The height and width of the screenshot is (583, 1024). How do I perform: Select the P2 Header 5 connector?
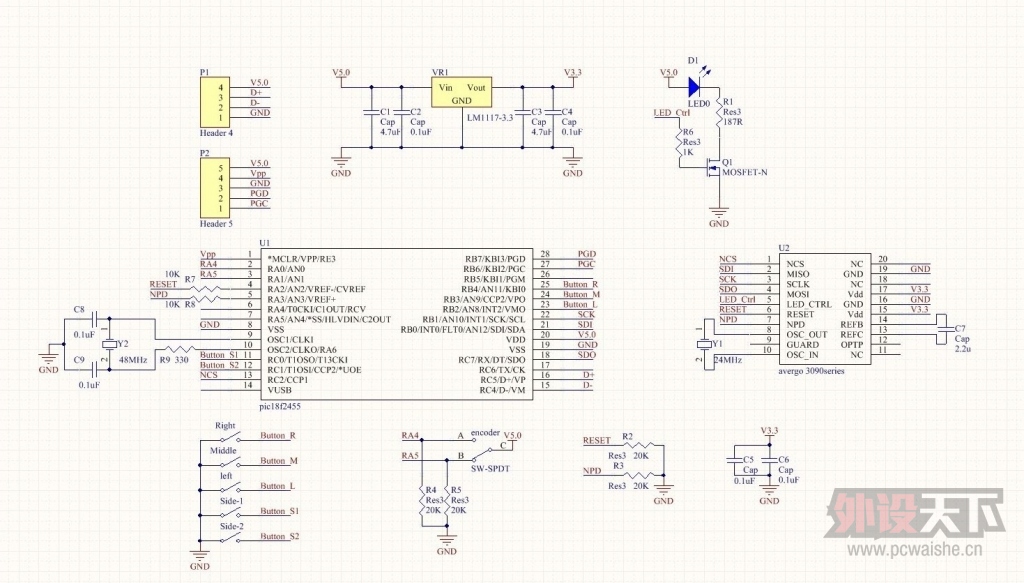[215, 188]
